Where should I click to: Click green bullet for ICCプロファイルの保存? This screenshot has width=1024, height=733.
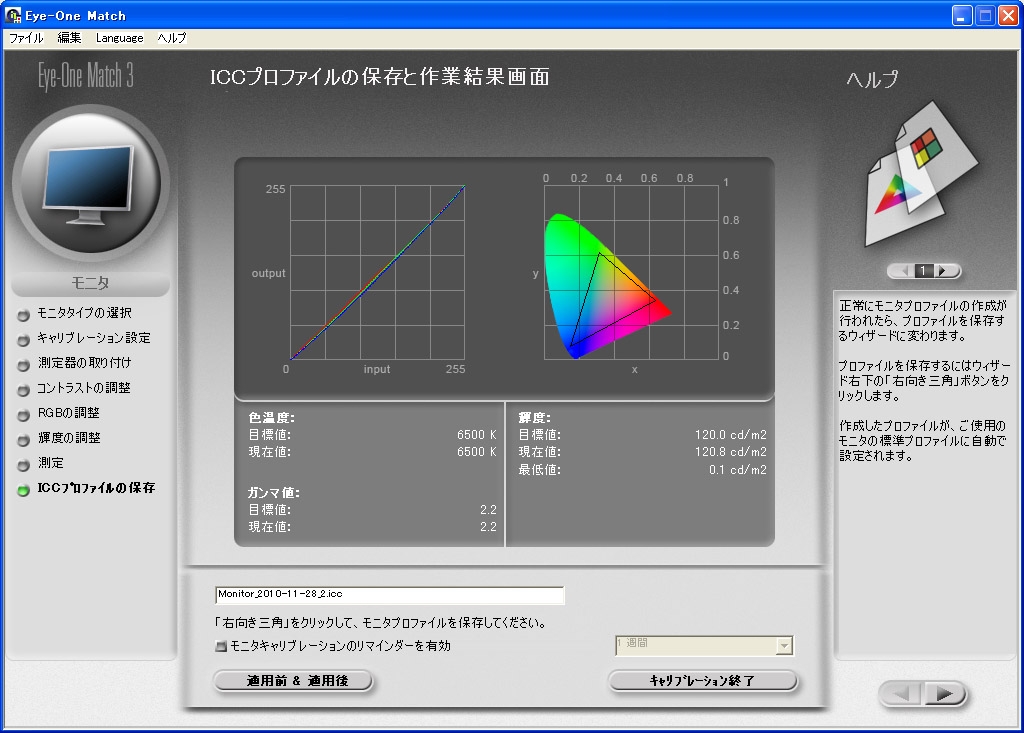click(24, 489)
